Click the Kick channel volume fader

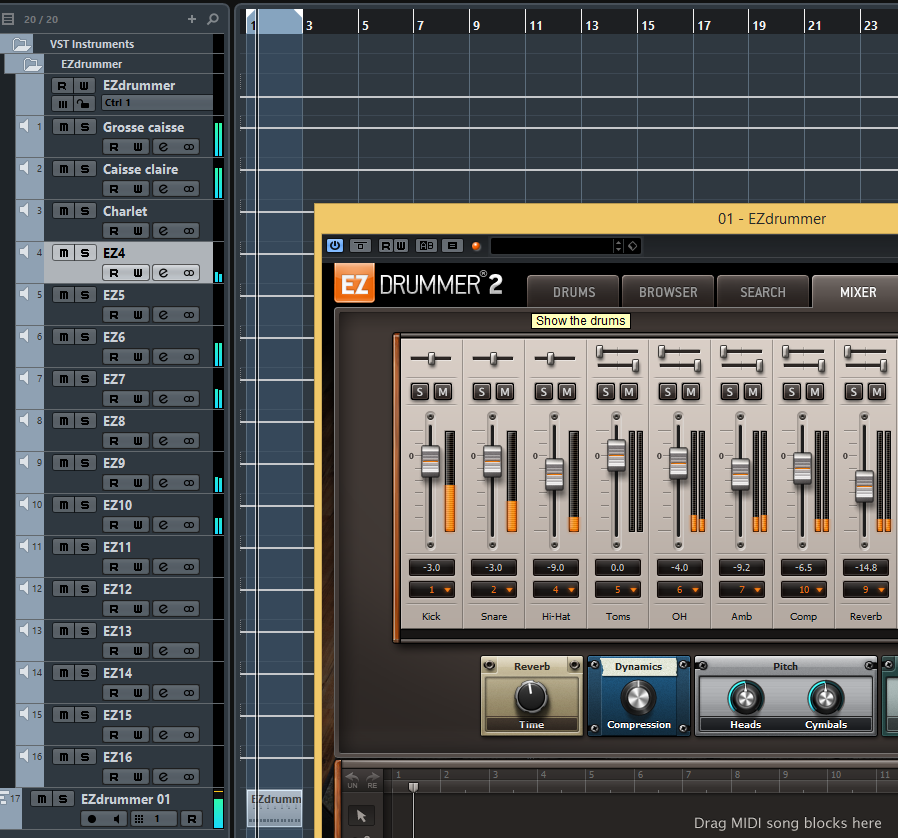point(430,461)
